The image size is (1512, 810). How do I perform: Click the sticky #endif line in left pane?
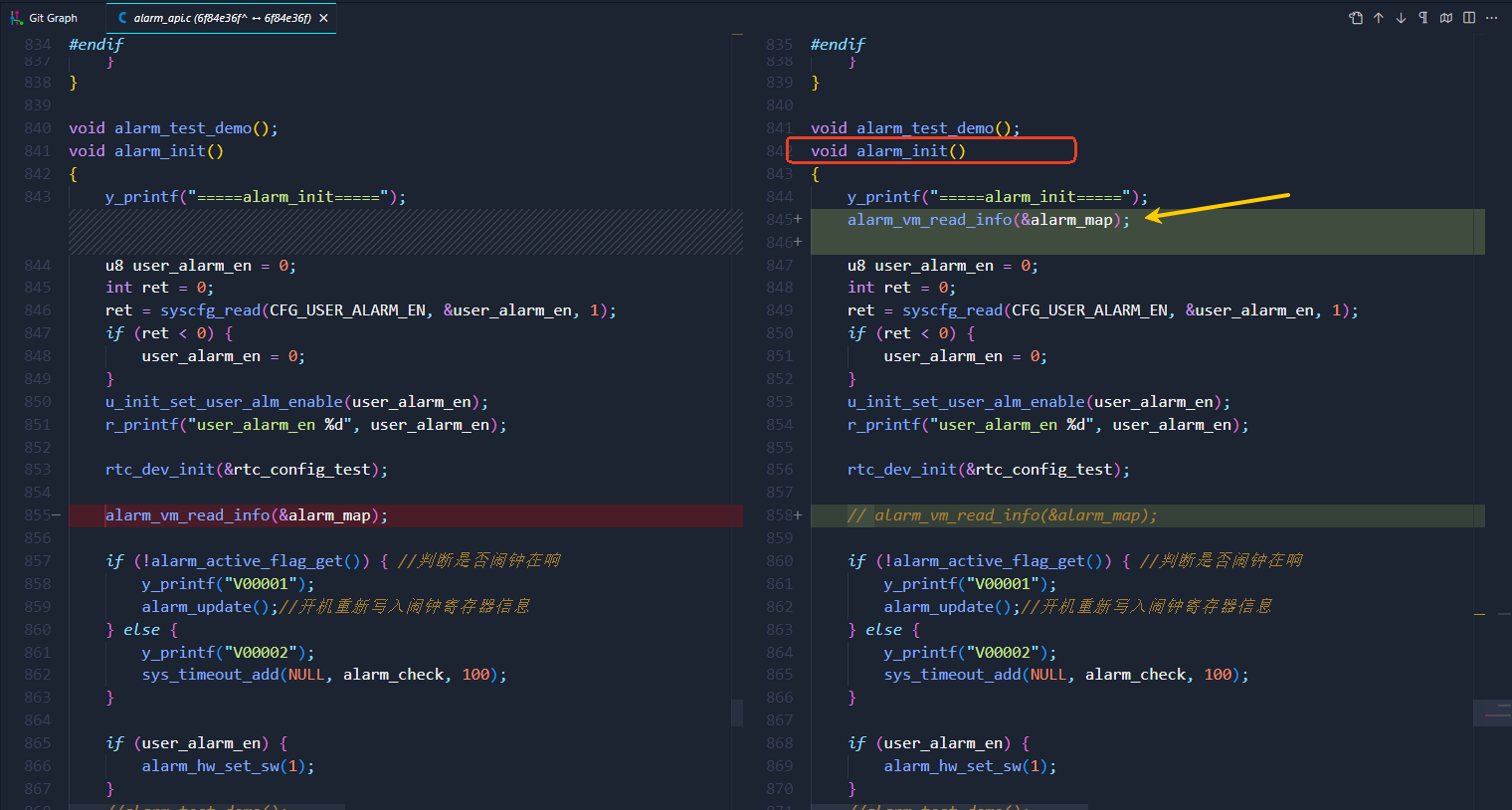pyautogui.click(x=96, y=44)
